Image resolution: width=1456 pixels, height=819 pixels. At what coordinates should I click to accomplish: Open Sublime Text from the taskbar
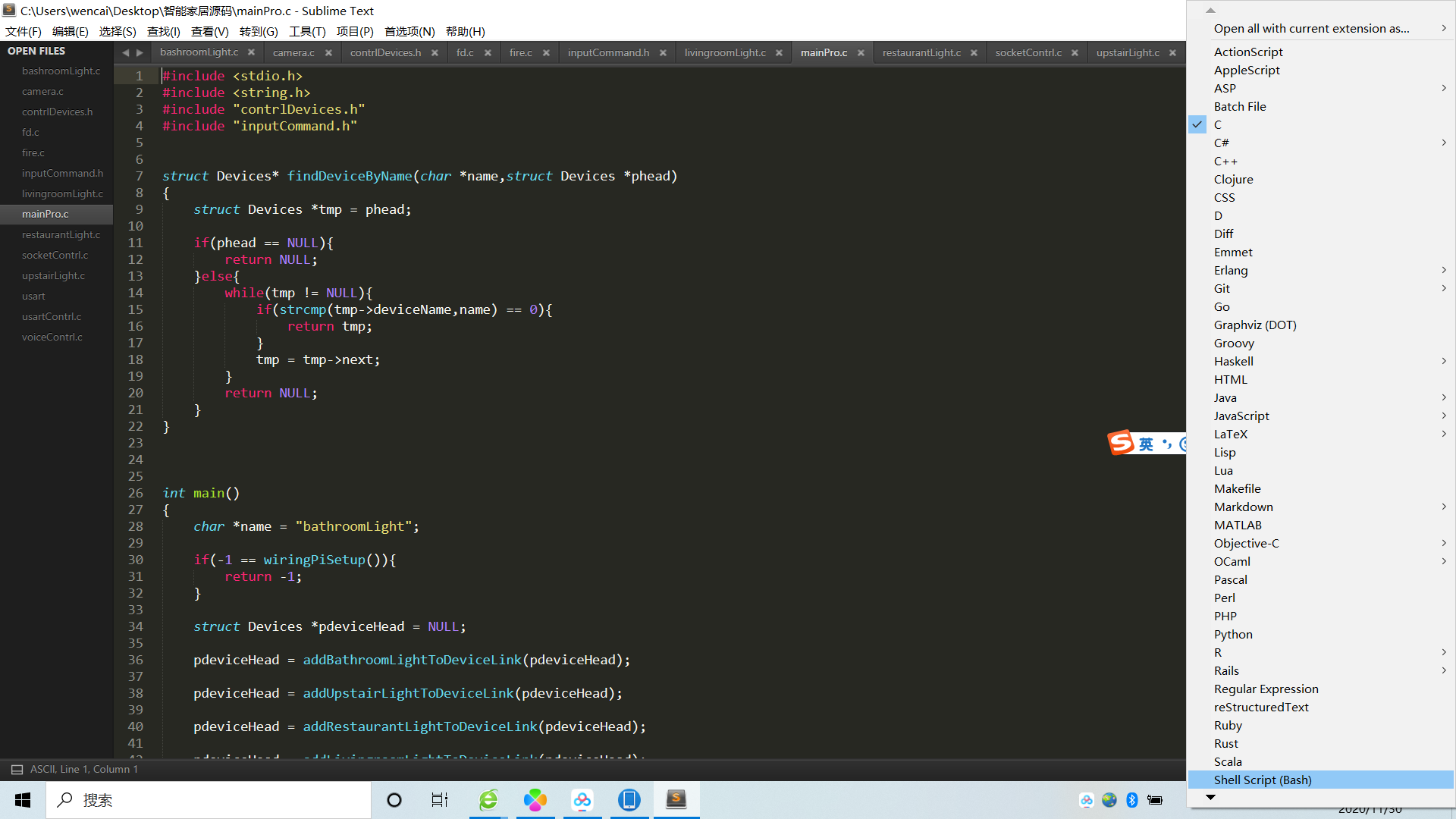point(676,799)
